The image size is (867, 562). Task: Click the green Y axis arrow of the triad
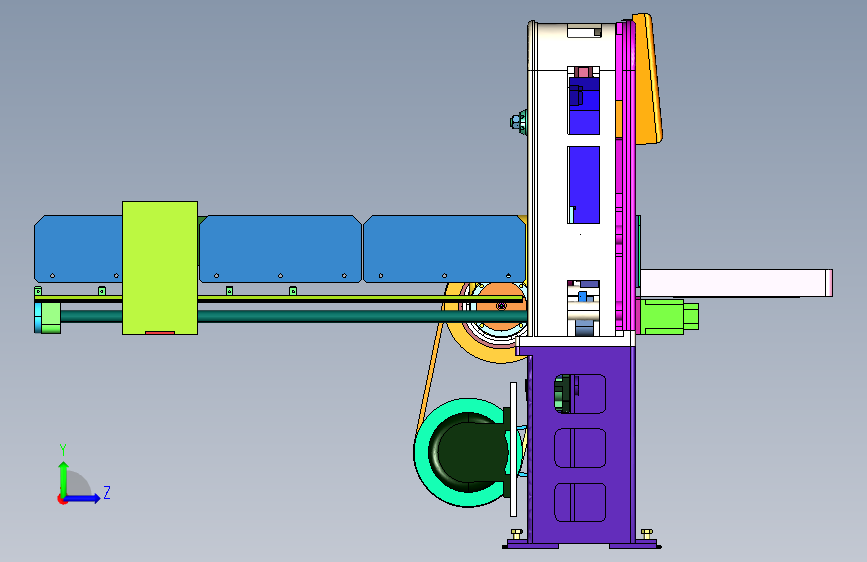64,478
